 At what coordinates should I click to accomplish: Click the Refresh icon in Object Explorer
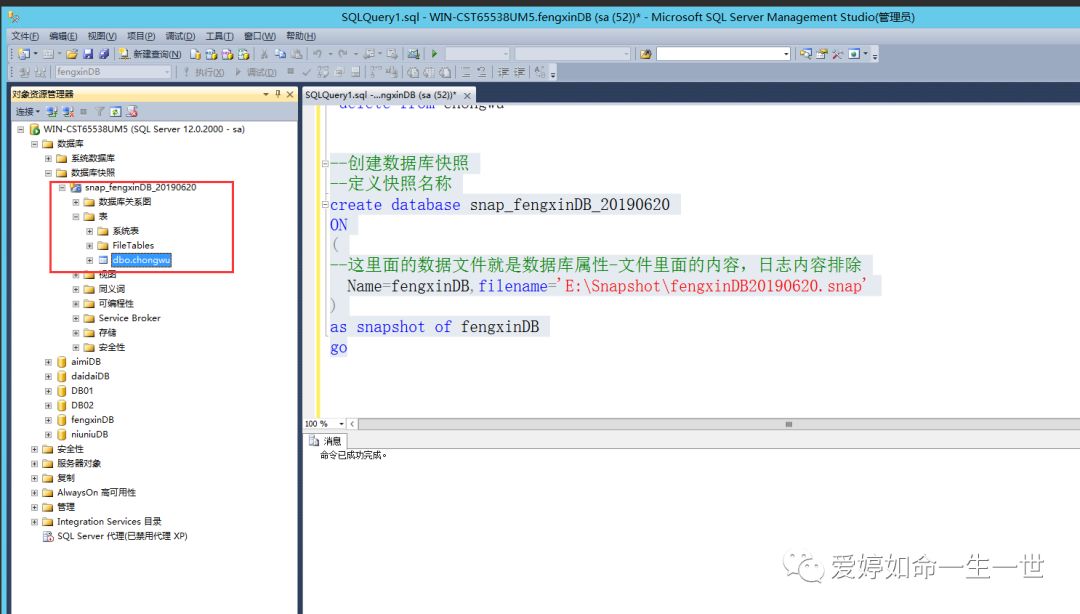[x=116, y=112]
